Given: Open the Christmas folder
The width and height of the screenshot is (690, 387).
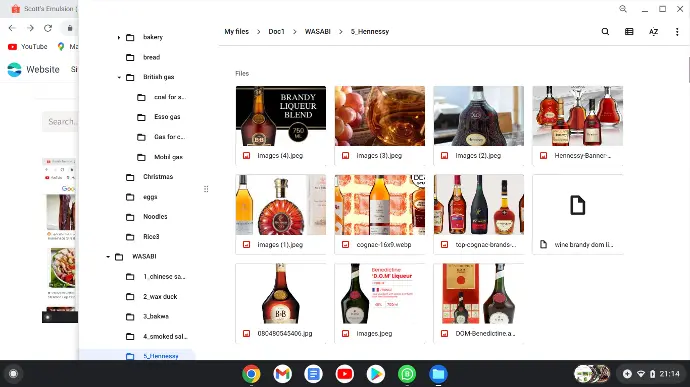Looking at the screenshot, I should click(x=158, y=177).
